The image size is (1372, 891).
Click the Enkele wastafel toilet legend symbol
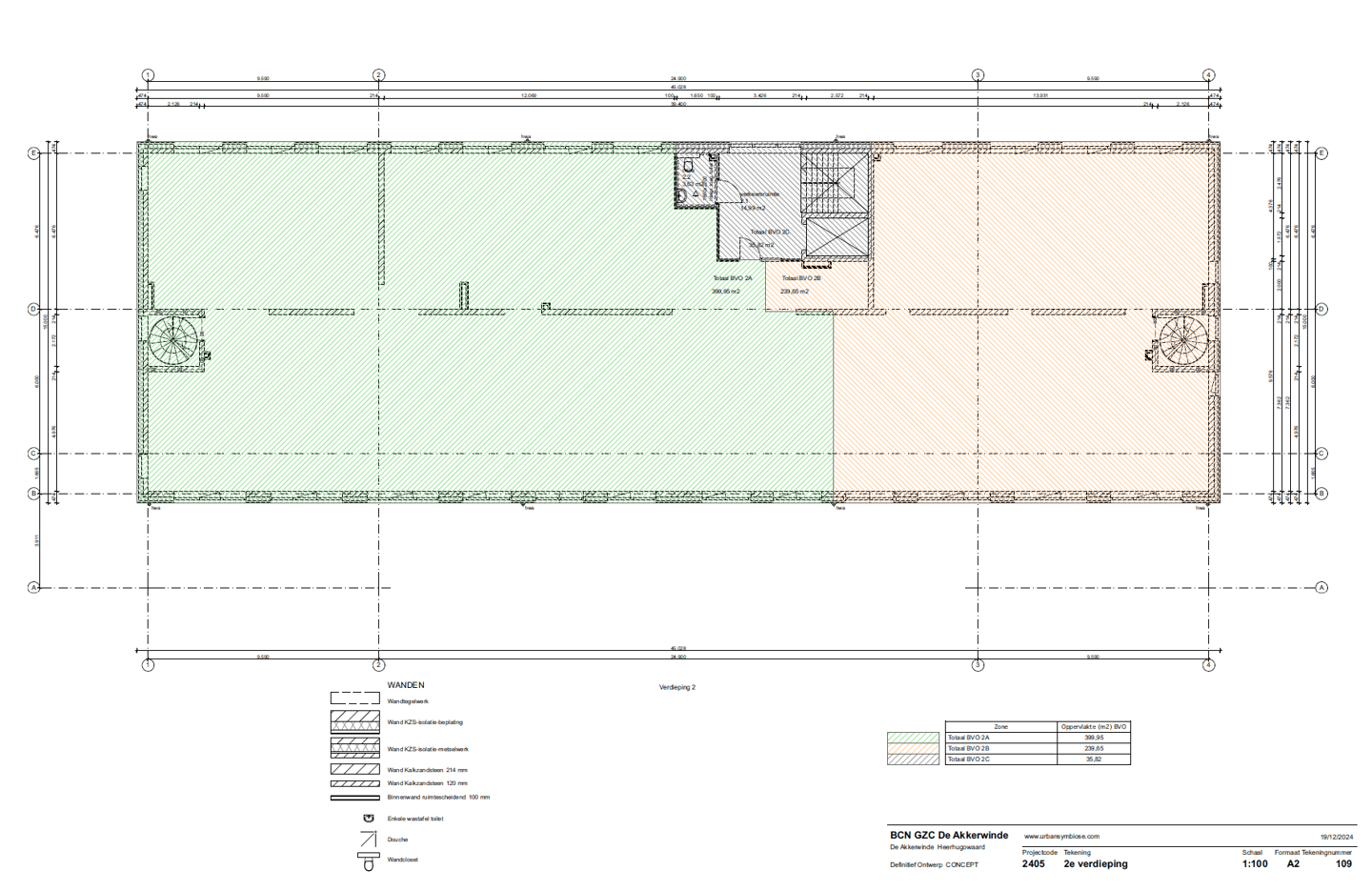point(368,819)
